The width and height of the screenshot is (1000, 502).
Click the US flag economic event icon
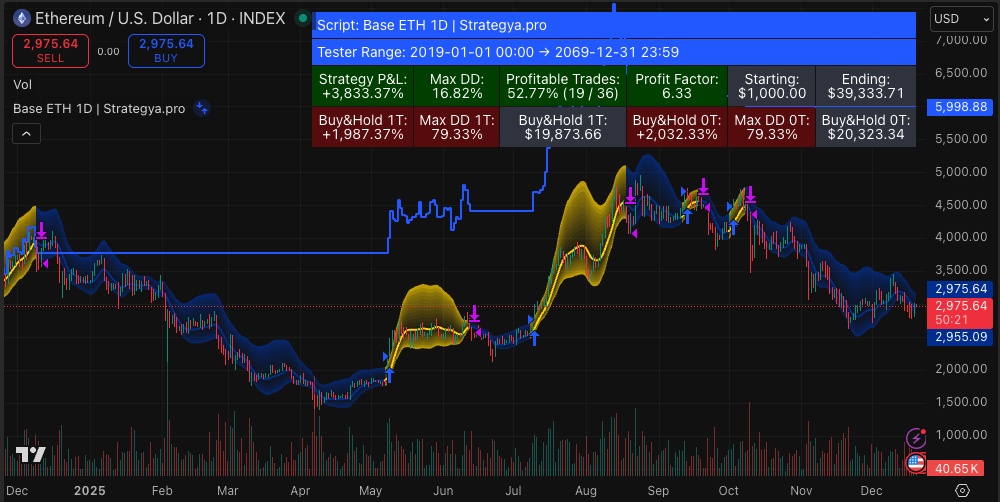point(916,462)
